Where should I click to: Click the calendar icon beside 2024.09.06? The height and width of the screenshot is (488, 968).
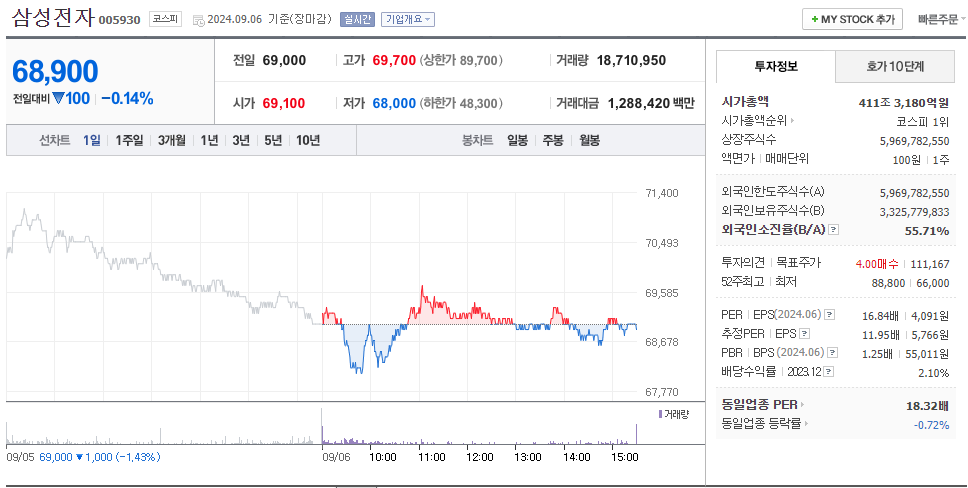(x=198, y=20)
